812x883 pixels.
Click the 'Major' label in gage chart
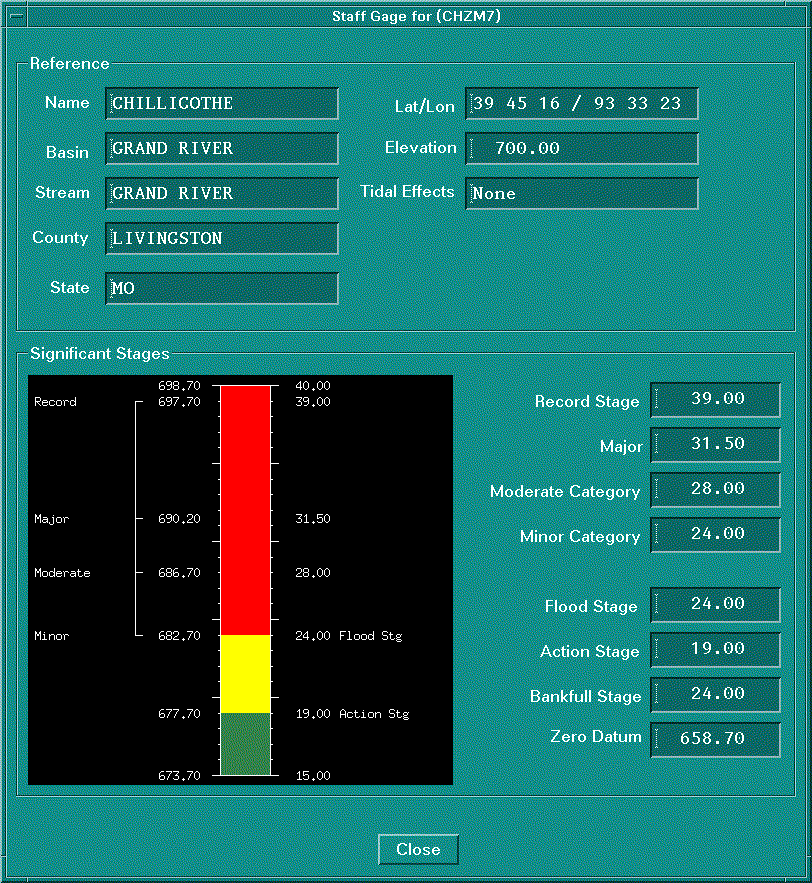pos(51,519)
